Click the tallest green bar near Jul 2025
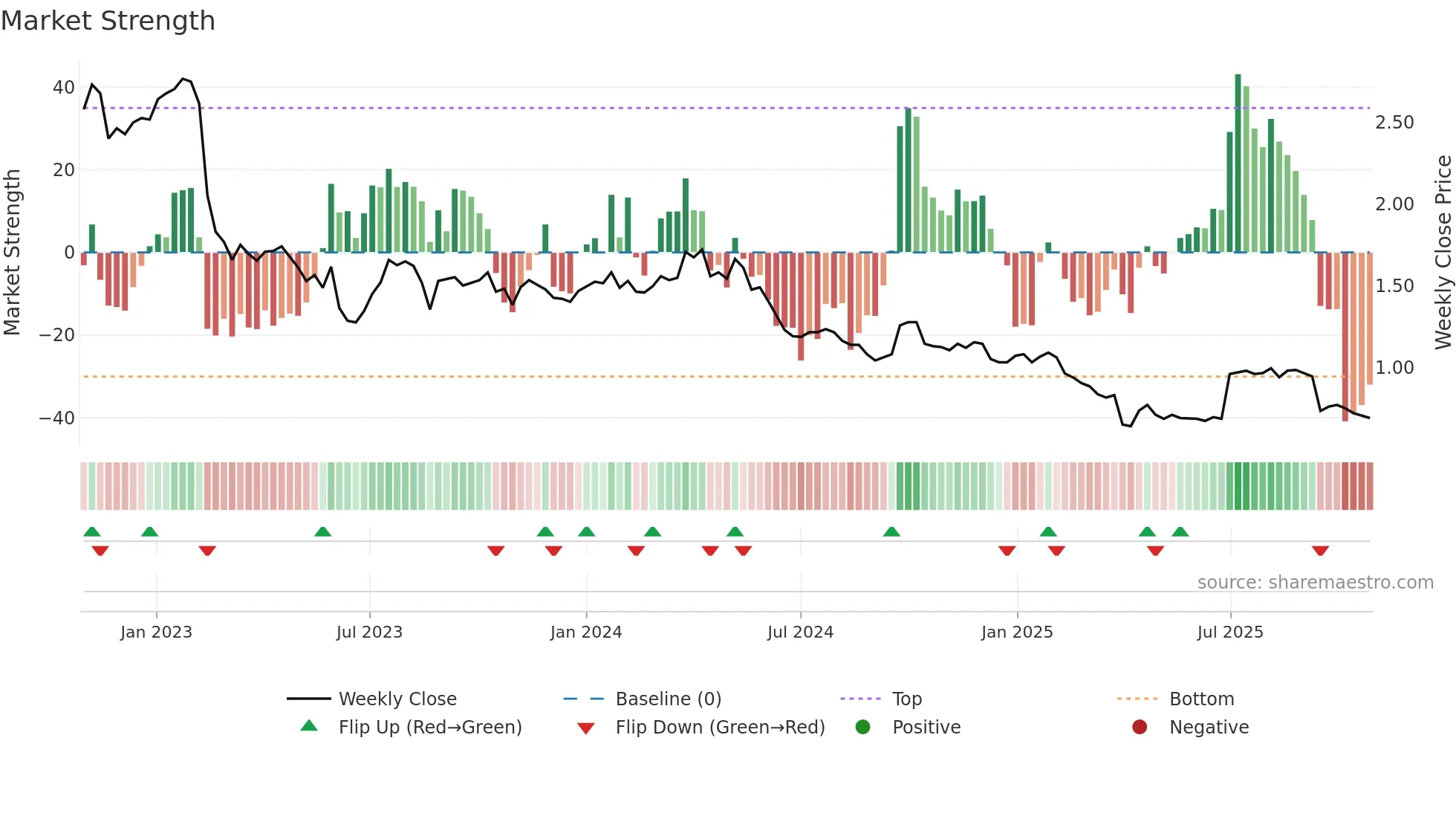Viewport: 1456px width, 819px height. 1238,164
